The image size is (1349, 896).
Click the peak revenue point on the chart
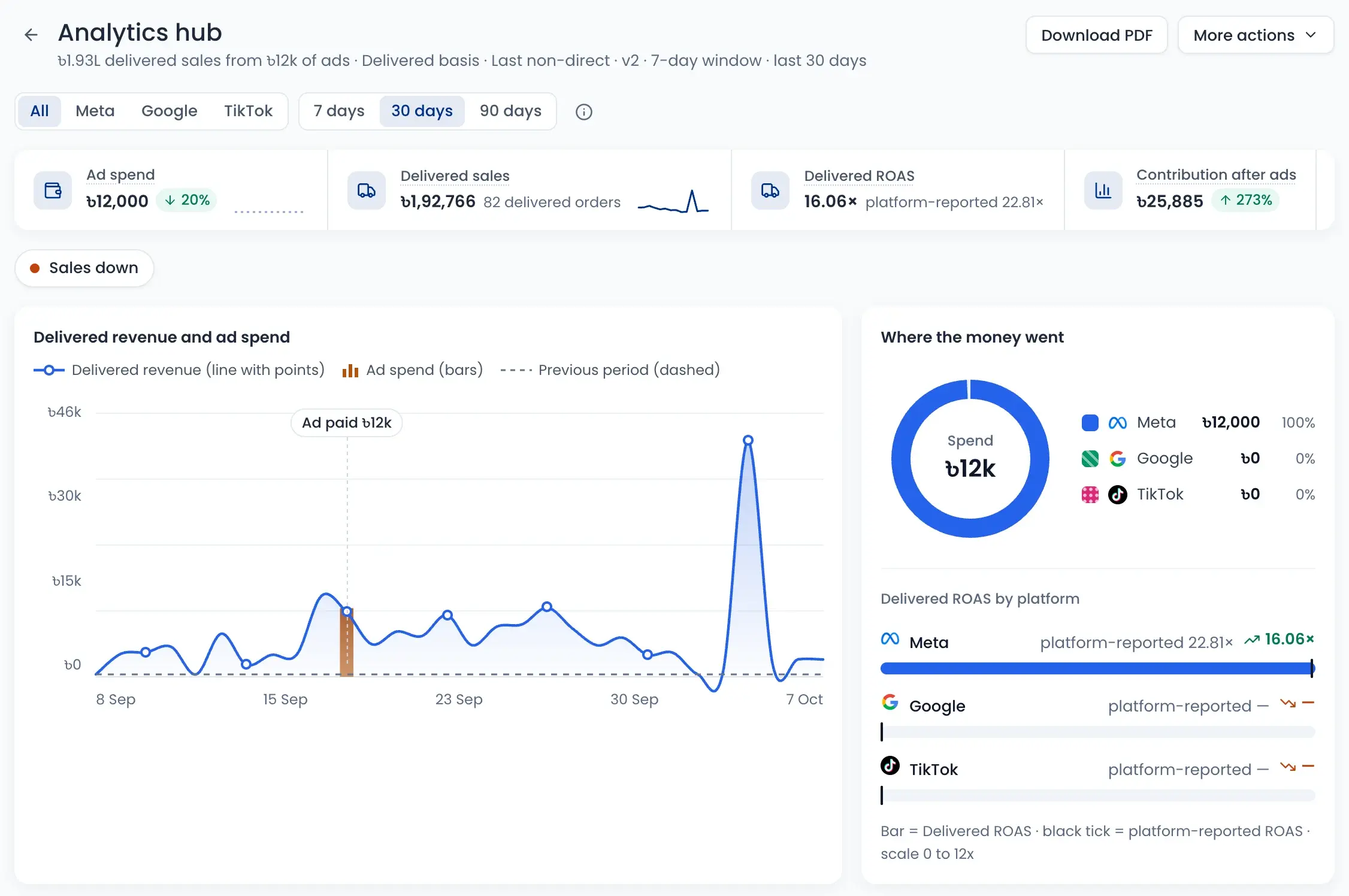point(748,440)
